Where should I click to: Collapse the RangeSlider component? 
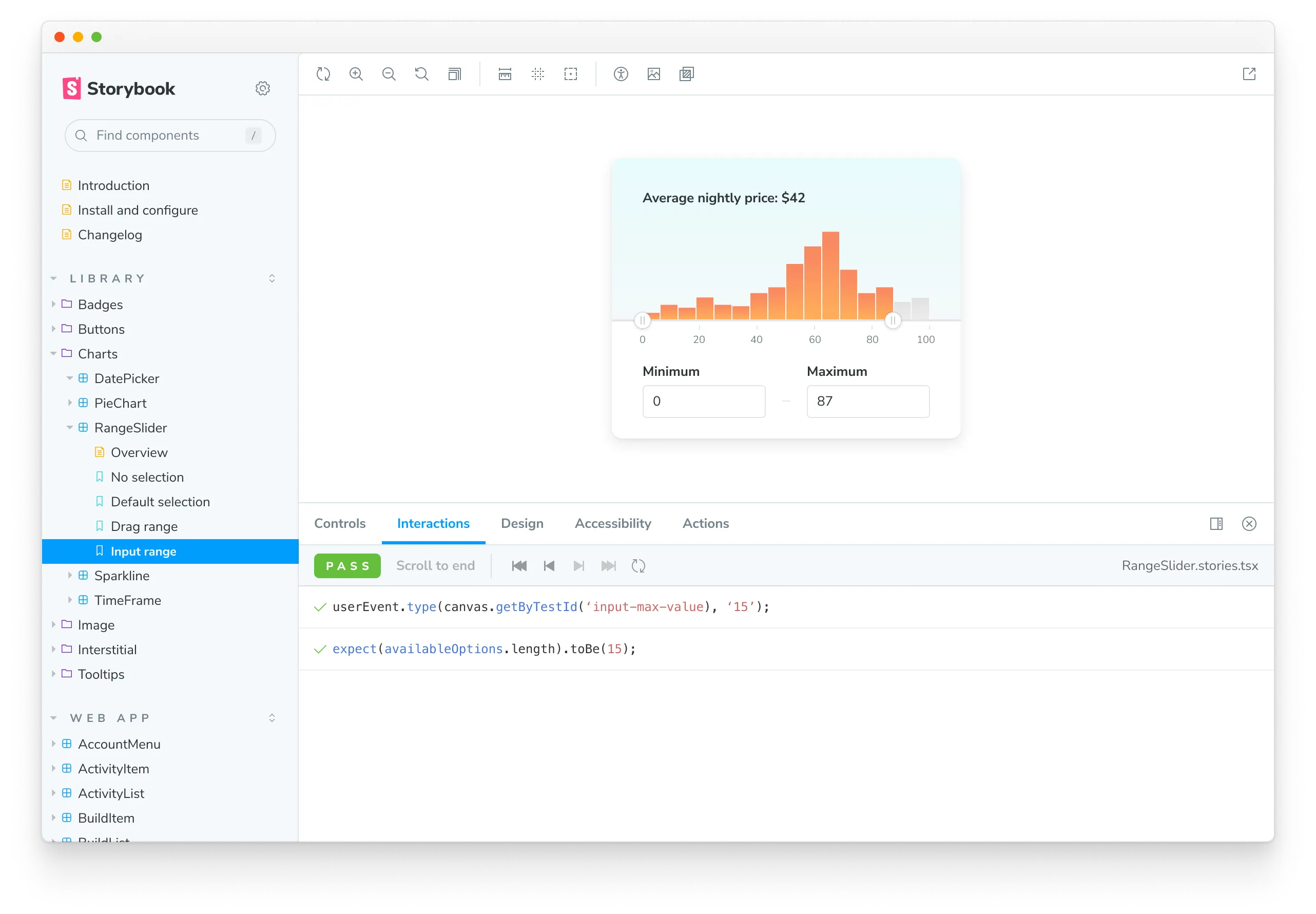70,427
